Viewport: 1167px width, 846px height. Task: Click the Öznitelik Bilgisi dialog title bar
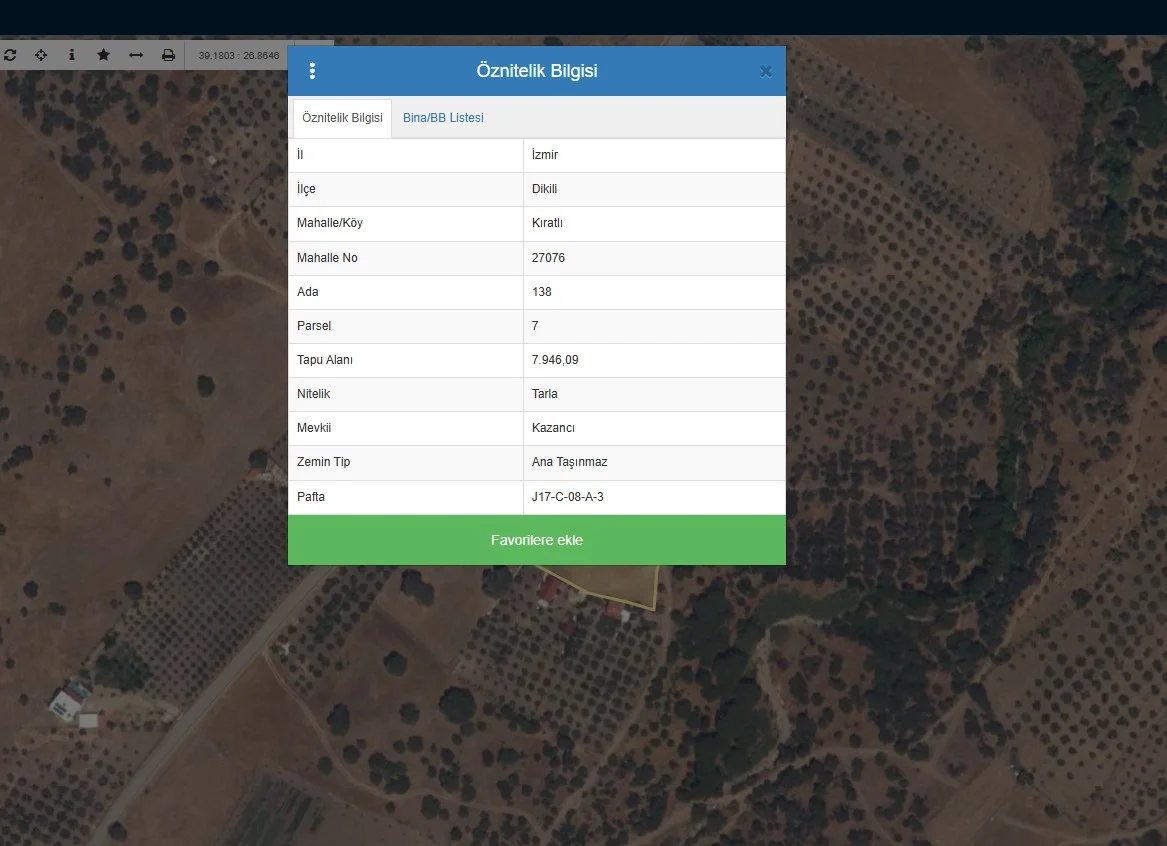coord(537,71)
